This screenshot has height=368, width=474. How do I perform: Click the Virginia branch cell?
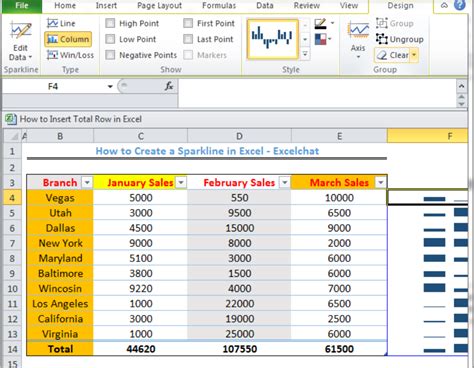tap(60, 334)
